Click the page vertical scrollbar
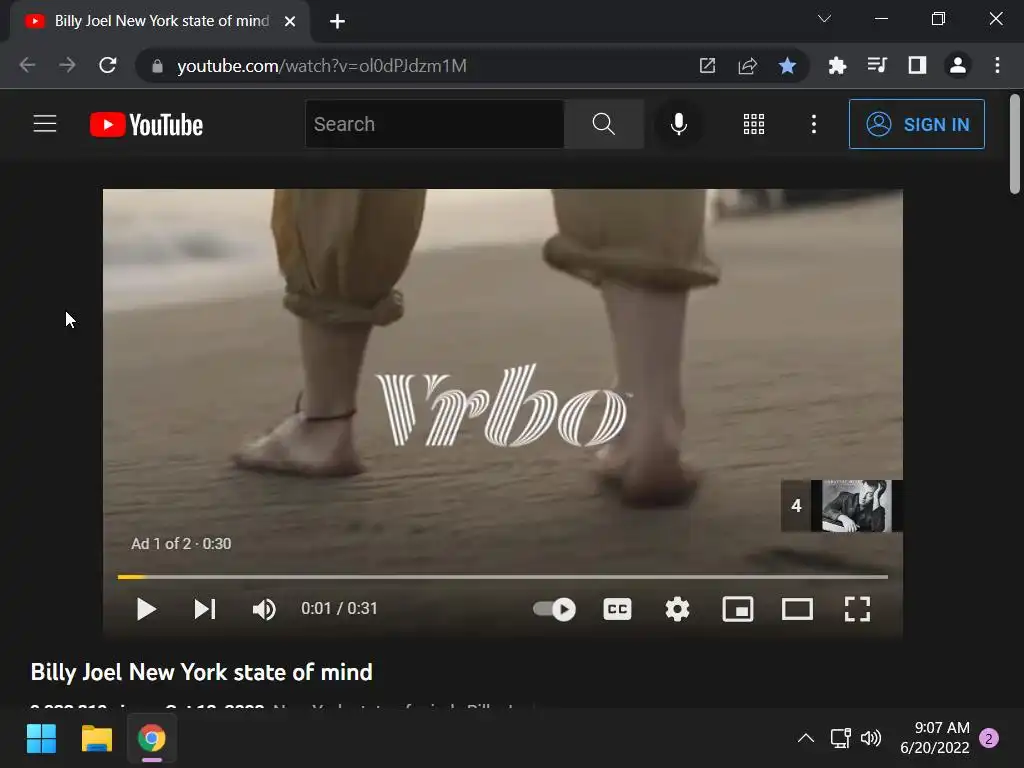This screenshot has height=768, width=1024. click(x=1015, y=144)
